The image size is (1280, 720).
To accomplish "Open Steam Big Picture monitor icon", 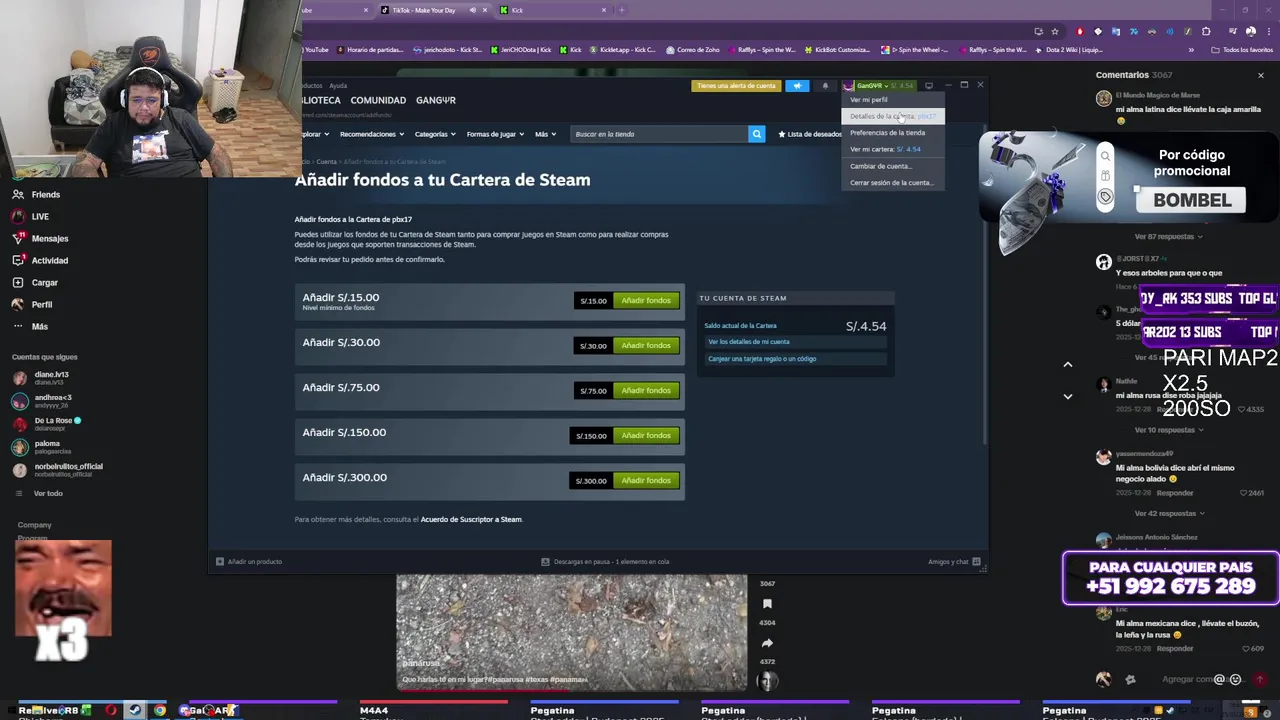I will [x=929, y=86].
